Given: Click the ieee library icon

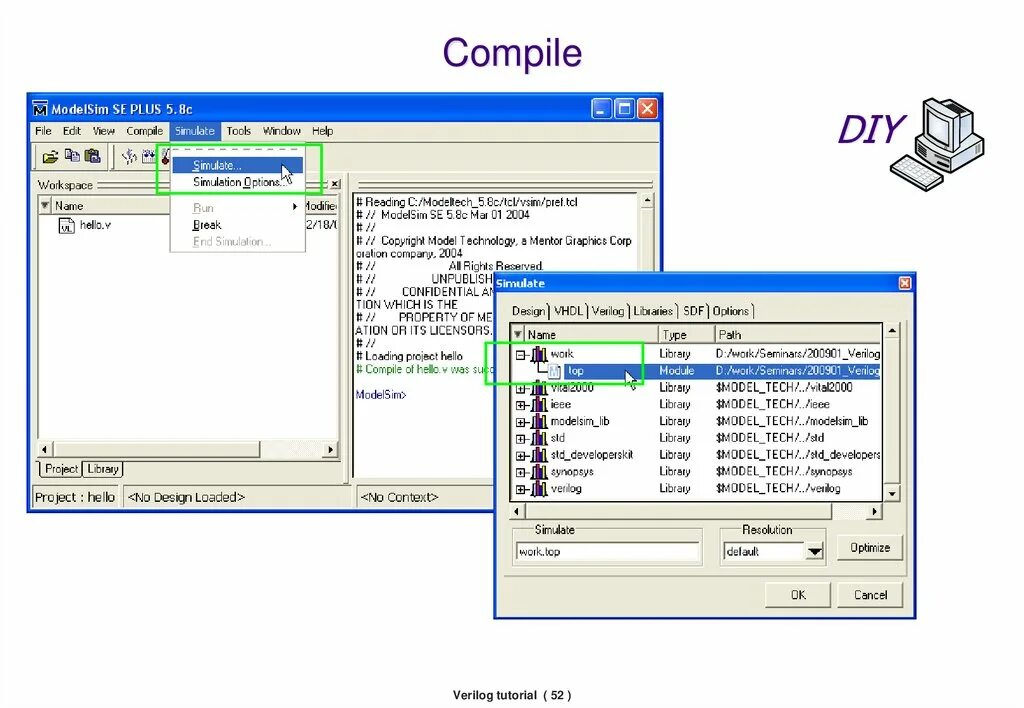Looking at the screenshot, I should 539,405.
